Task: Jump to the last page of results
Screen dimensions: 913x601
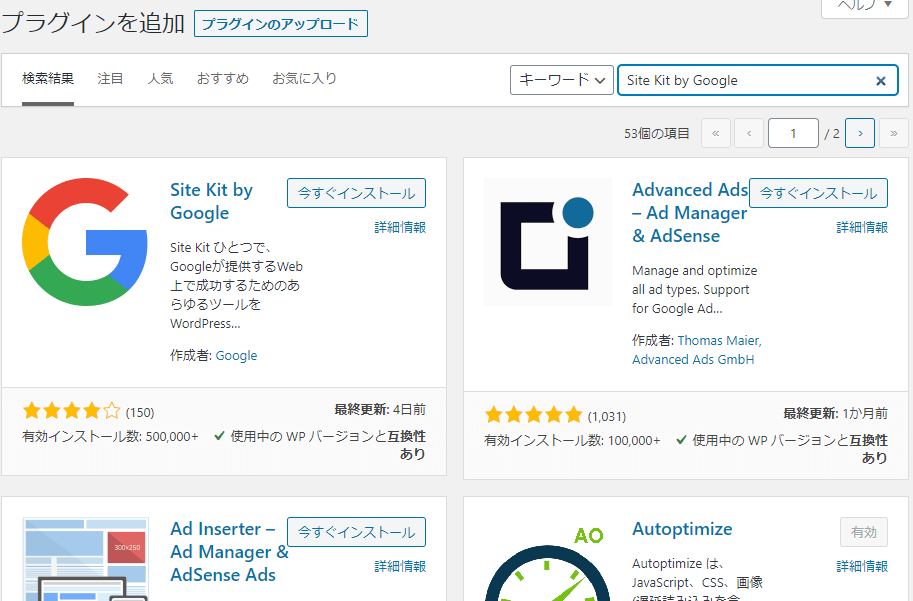Action: (x=894, y=133)
